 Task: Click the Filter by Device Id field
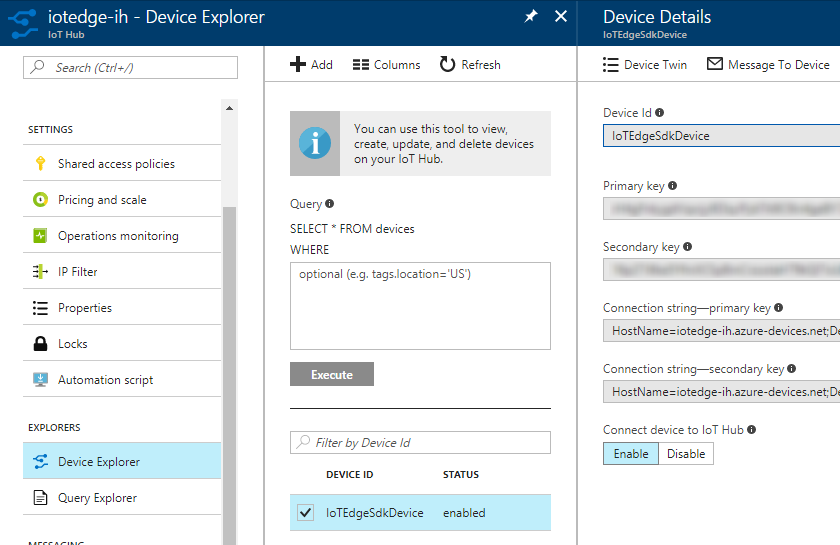pos(420,443)
